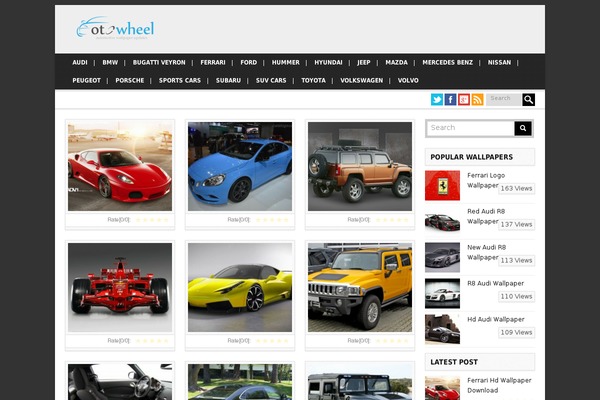Rate the yellow Hummer wallpaper with stars
Screen dimensions: 600x400
tap(392, 341)
